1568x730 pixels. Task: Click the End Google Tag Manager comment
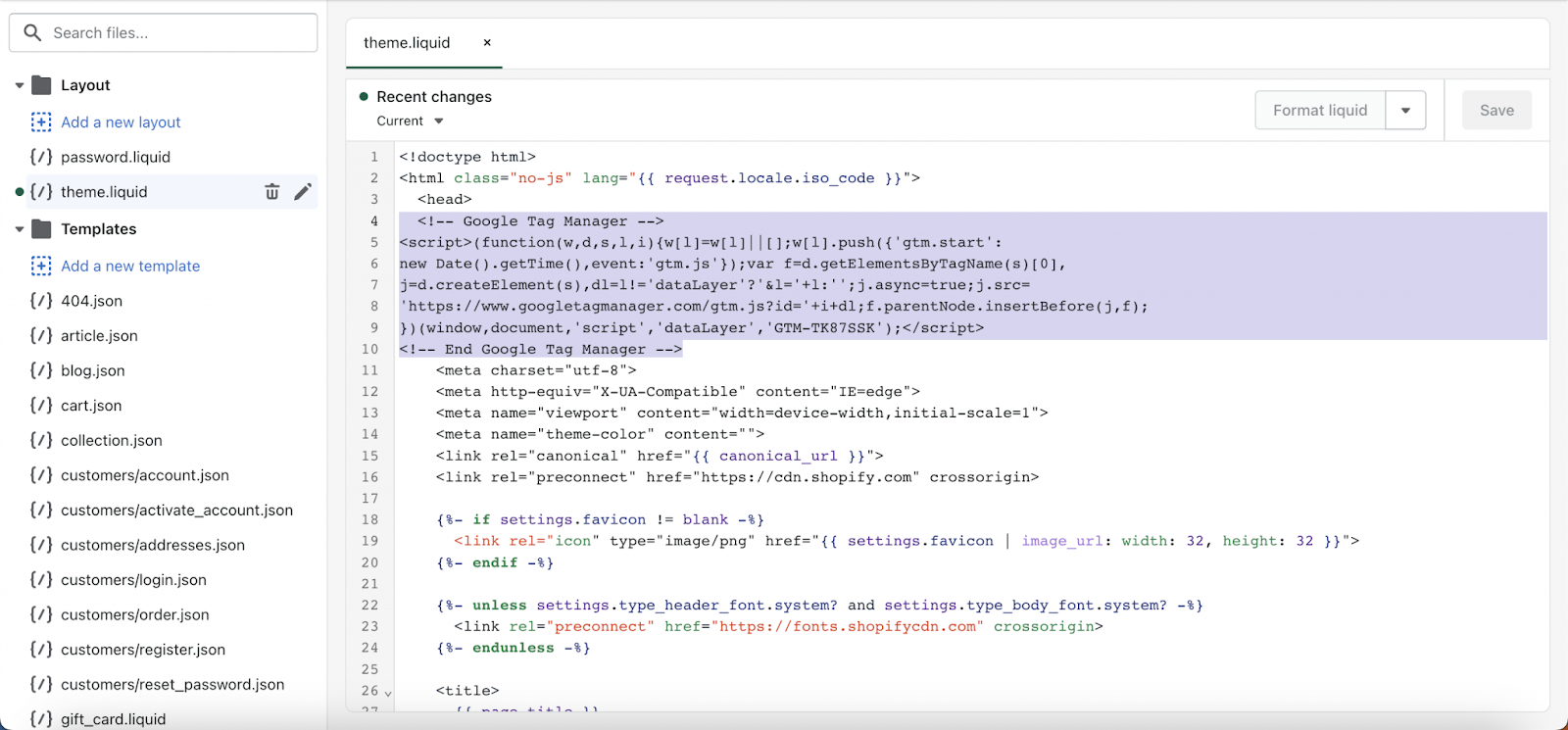point(540,350)
